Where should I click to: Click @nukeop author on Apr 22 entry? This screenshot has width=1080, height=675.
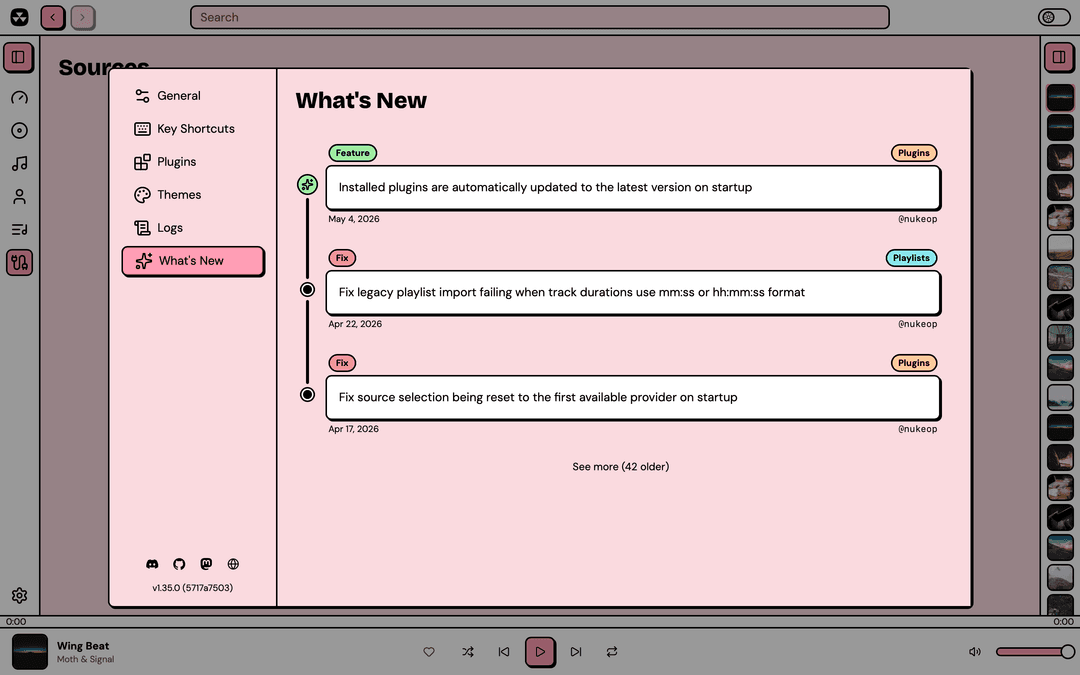click(917, 324)
